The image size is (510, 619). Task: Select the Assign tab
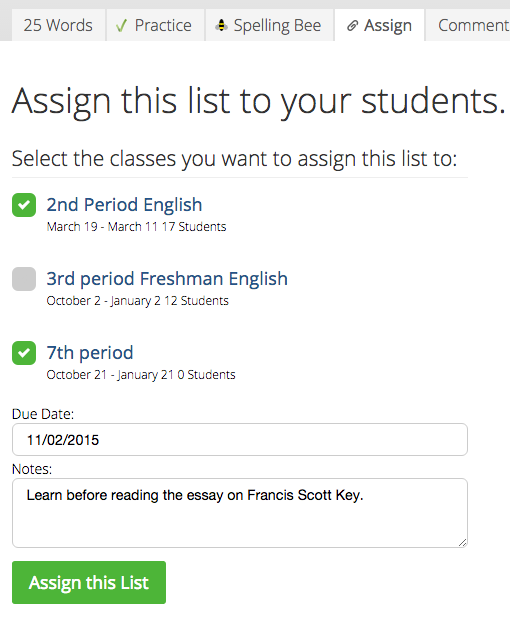point(379,25)
